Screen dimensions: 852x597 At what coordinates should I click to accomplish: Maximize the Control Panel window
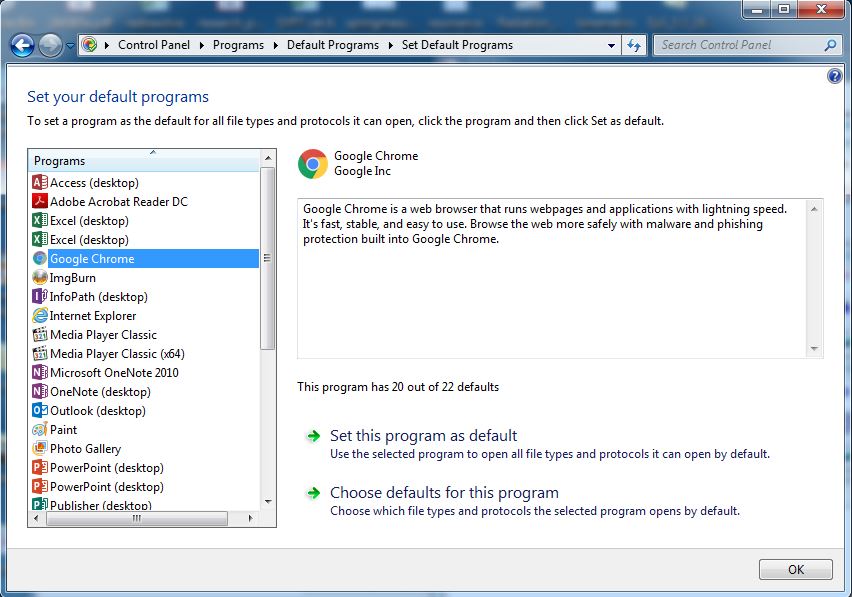(x=784, y=10)
